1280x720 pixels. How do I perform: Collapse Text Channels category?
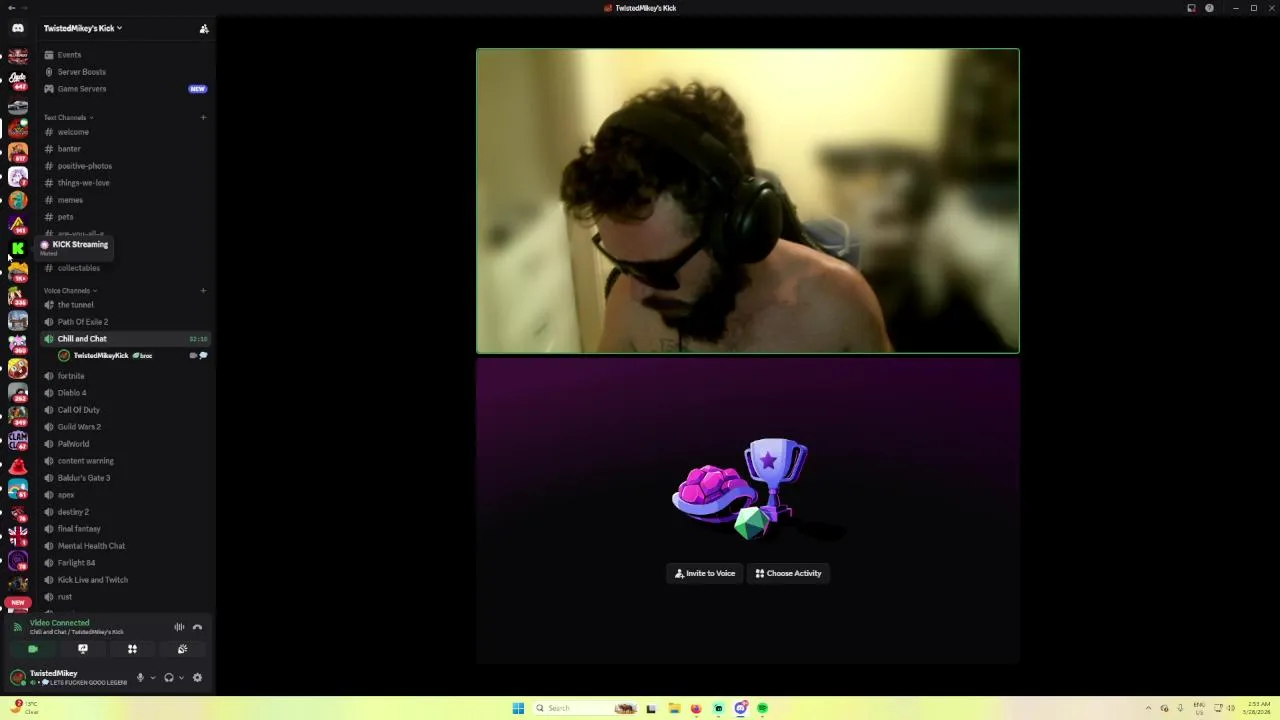(68, 117)
